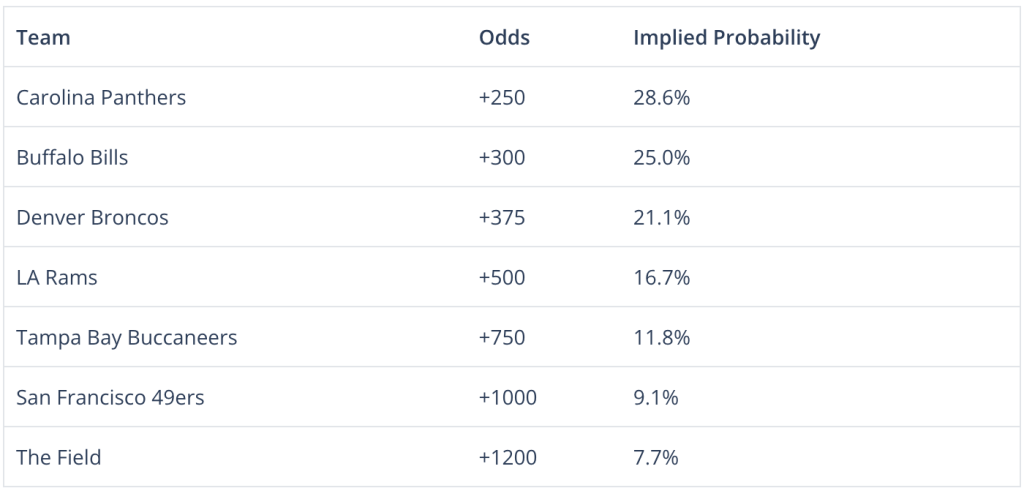Click the +1000 odds value
Screen dimensions: 1024x499
coord(507,397)
